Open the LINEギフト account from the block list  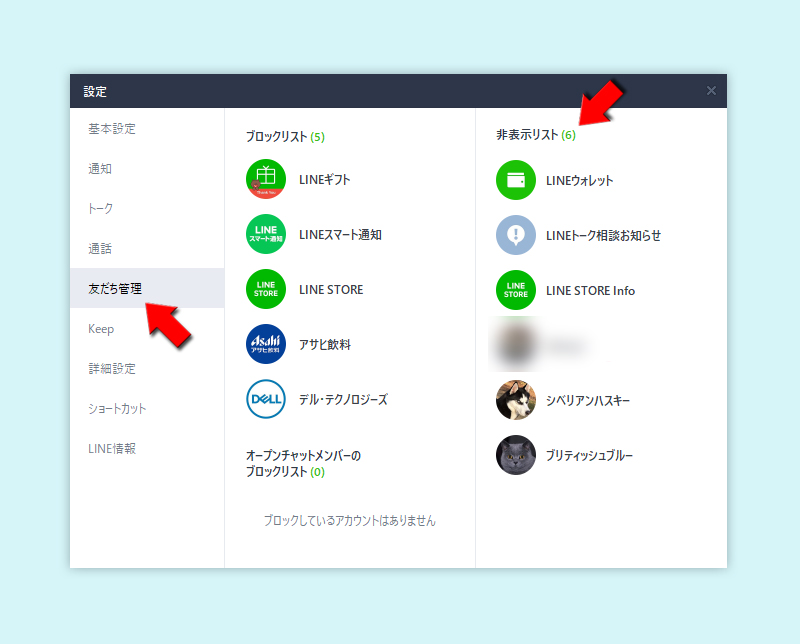coord(264,179)
